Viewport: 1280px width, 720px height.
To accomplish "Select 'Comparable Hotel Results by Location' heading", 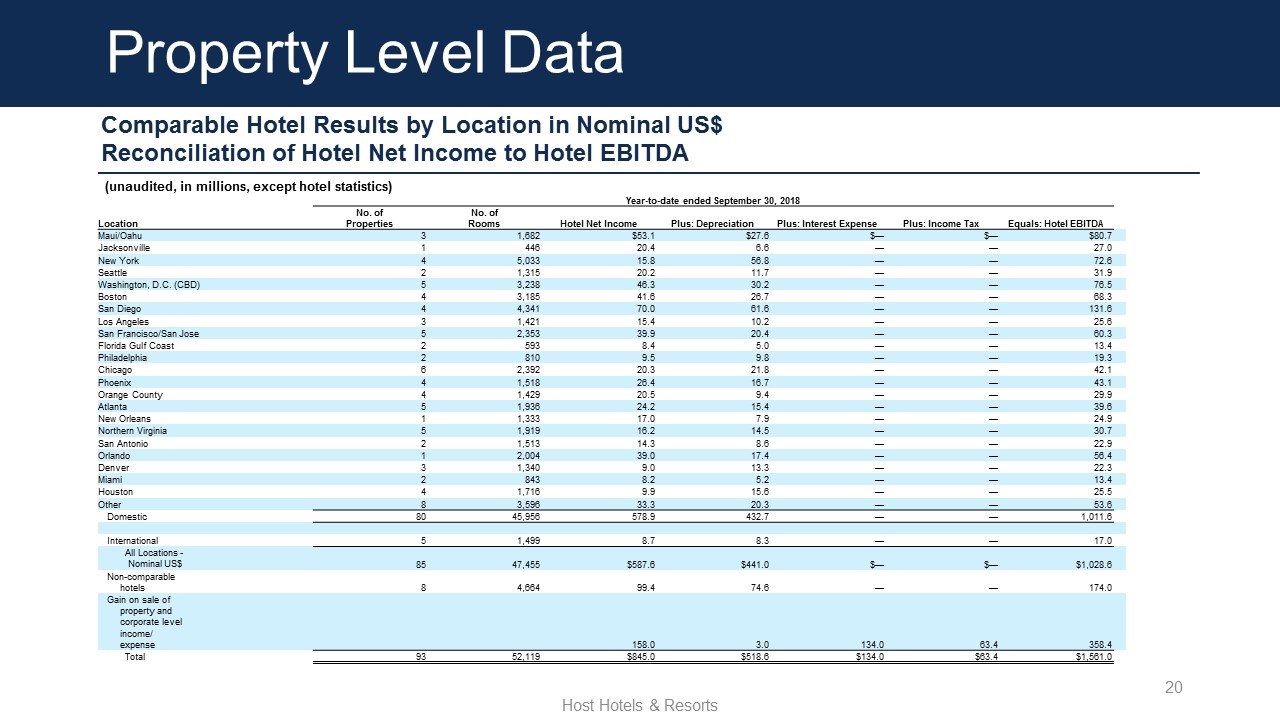I will click(411, 127).
